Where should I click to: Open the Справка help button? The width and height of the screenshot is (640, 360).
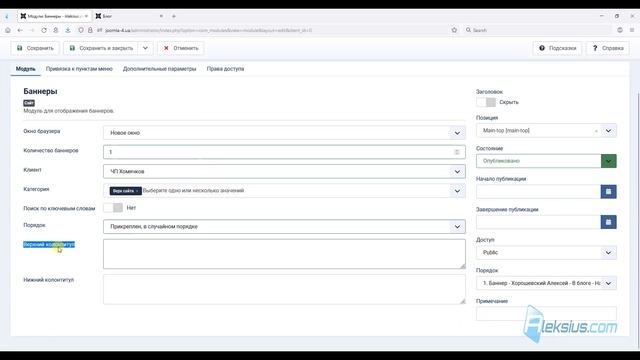[x=608, y=48]
